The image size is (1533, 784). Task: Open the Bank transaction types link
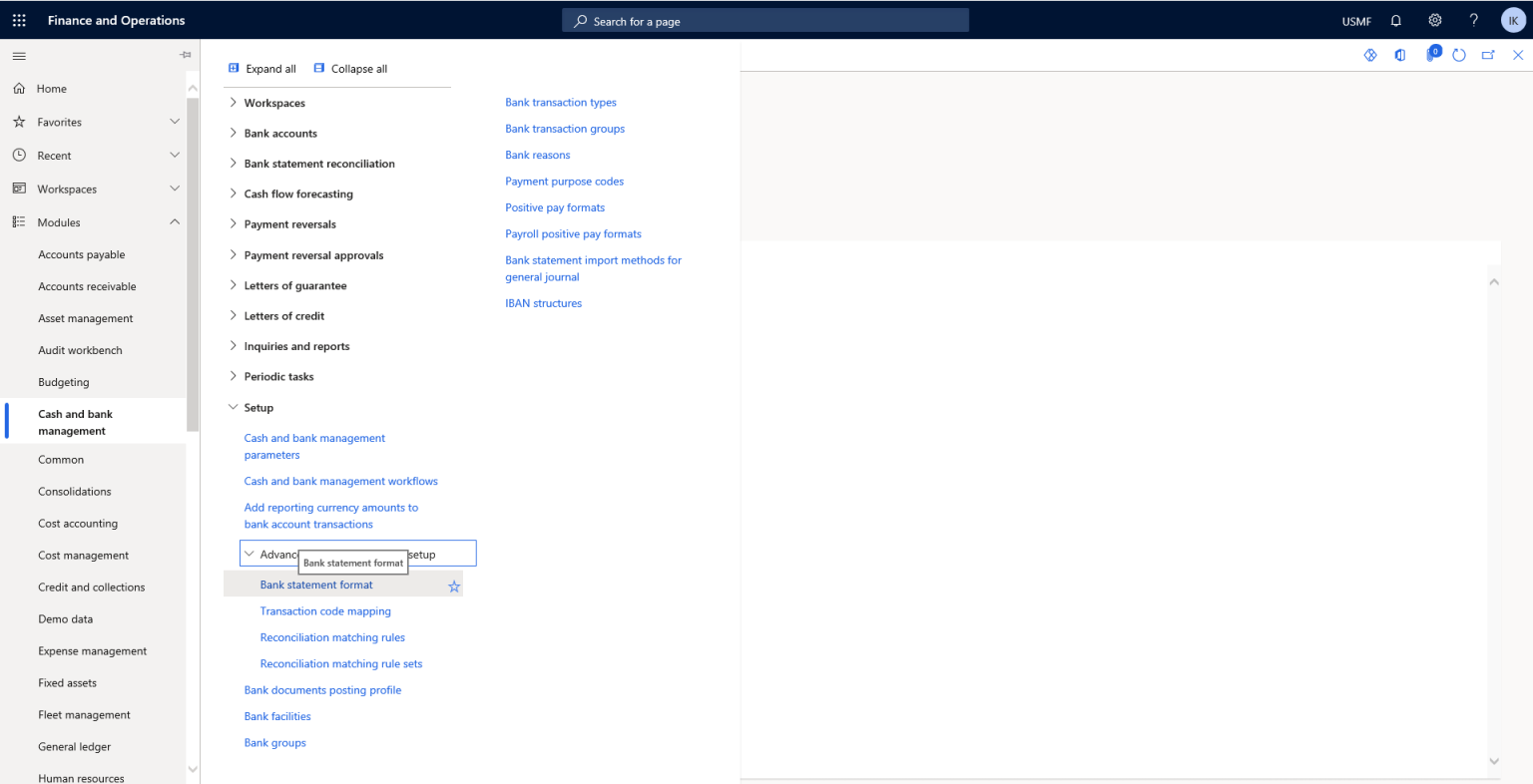click(560, 102)
